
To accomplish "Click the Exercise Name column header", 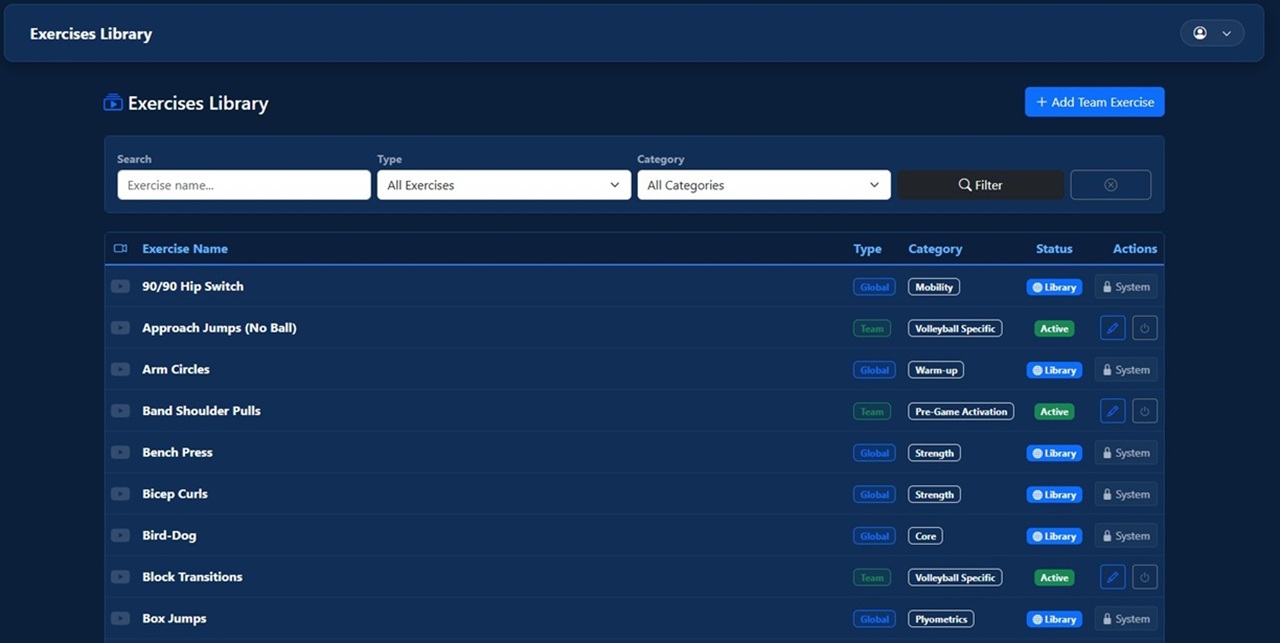I will (185, 248).
